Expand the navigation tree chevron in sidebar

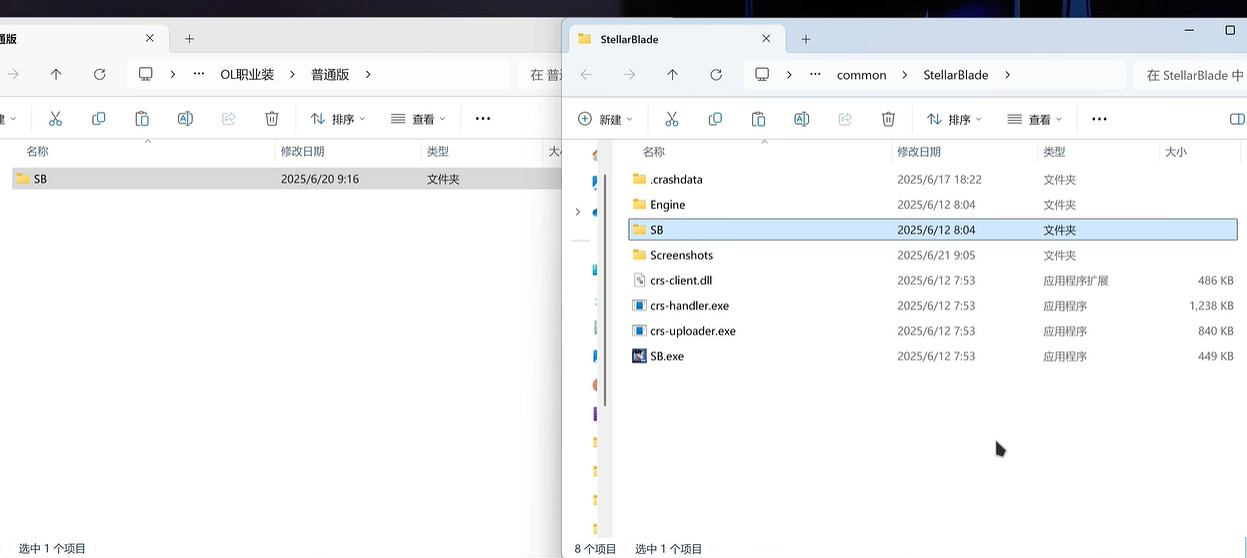coord(577,212)
